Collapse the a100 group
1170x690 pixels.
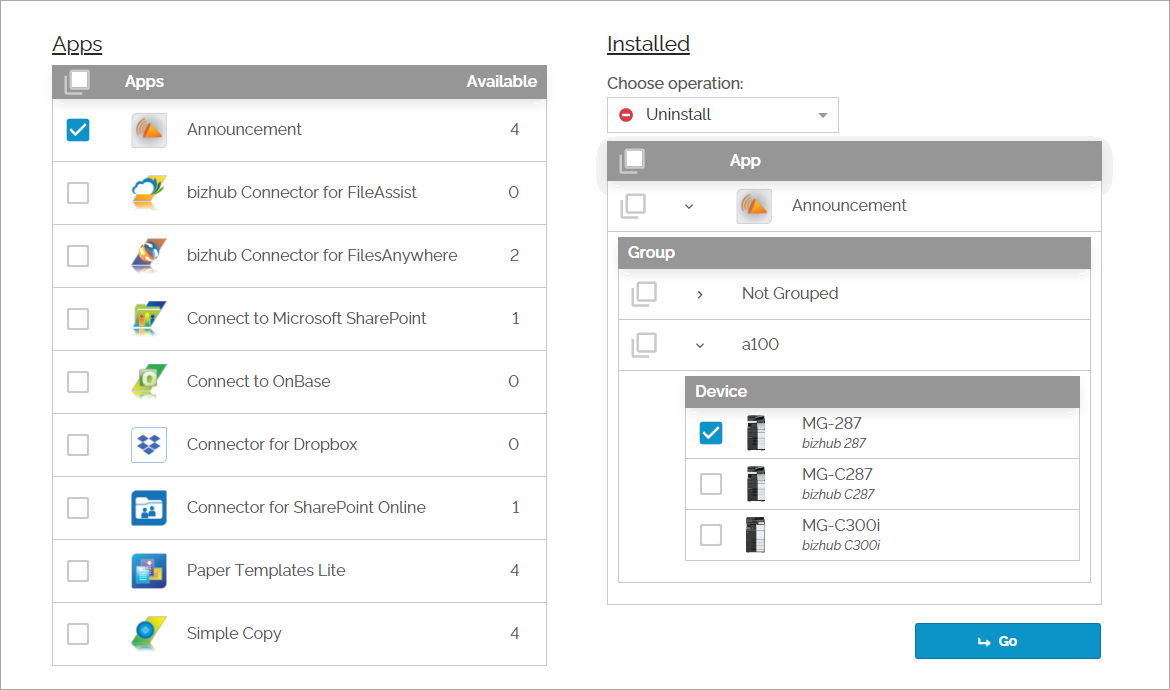(x=699, y=345)
